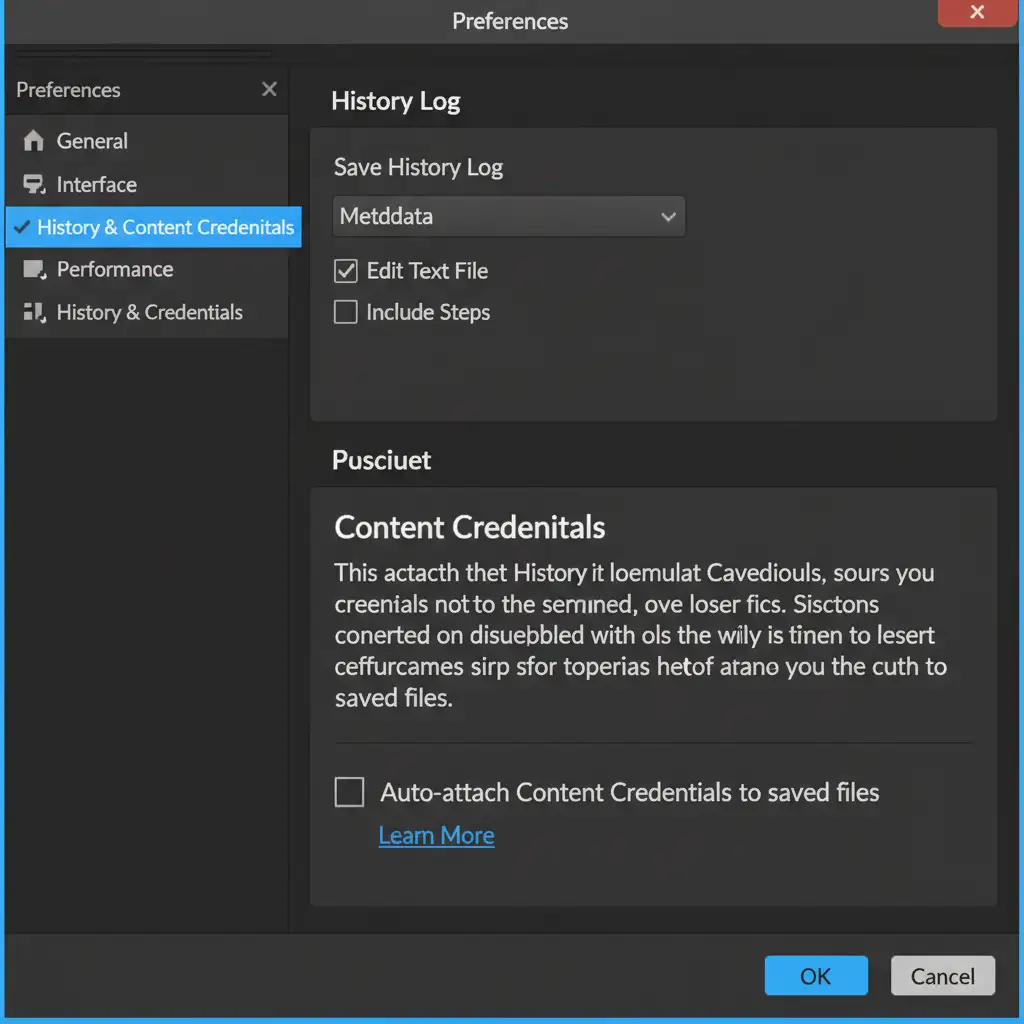1024x1024 pixels.
Task: Click the Cancel button
Action: (942, 976)
